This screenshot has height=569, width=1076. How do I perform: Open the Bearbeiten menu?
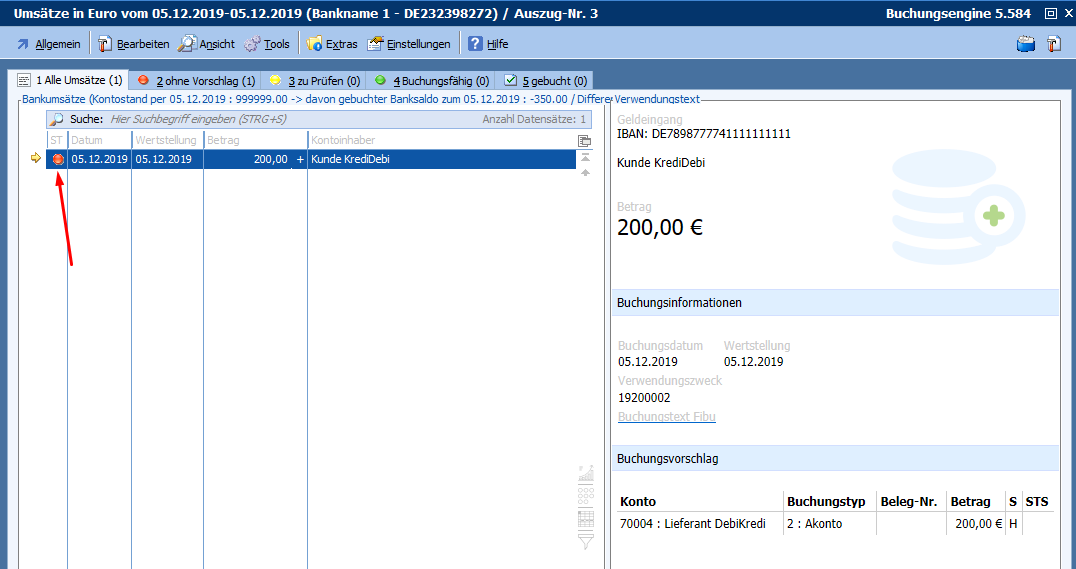(x=133, y=44)
